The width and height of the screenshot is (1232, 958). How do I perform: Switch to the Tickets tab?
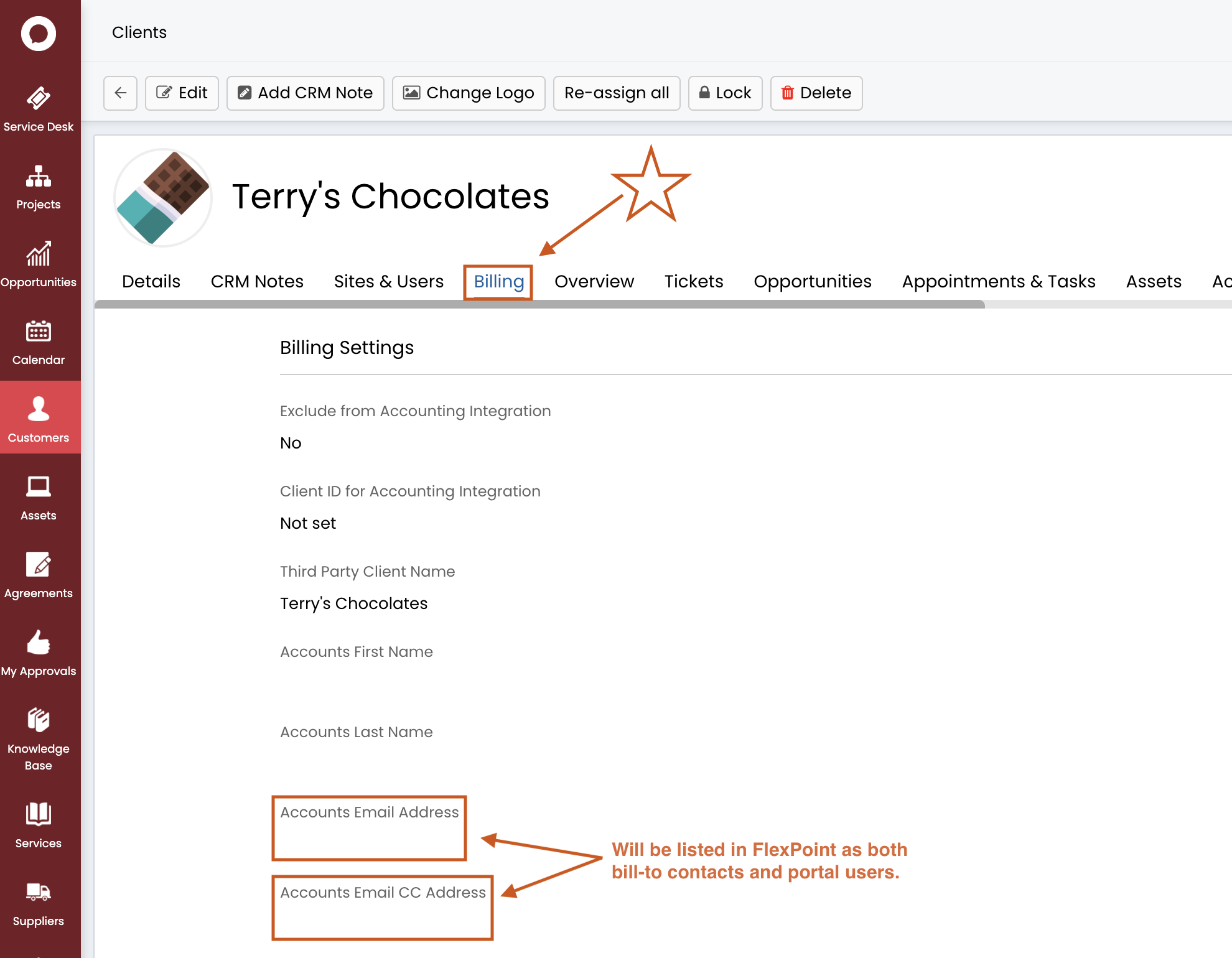pyautogui.click(x=694, y=282)
